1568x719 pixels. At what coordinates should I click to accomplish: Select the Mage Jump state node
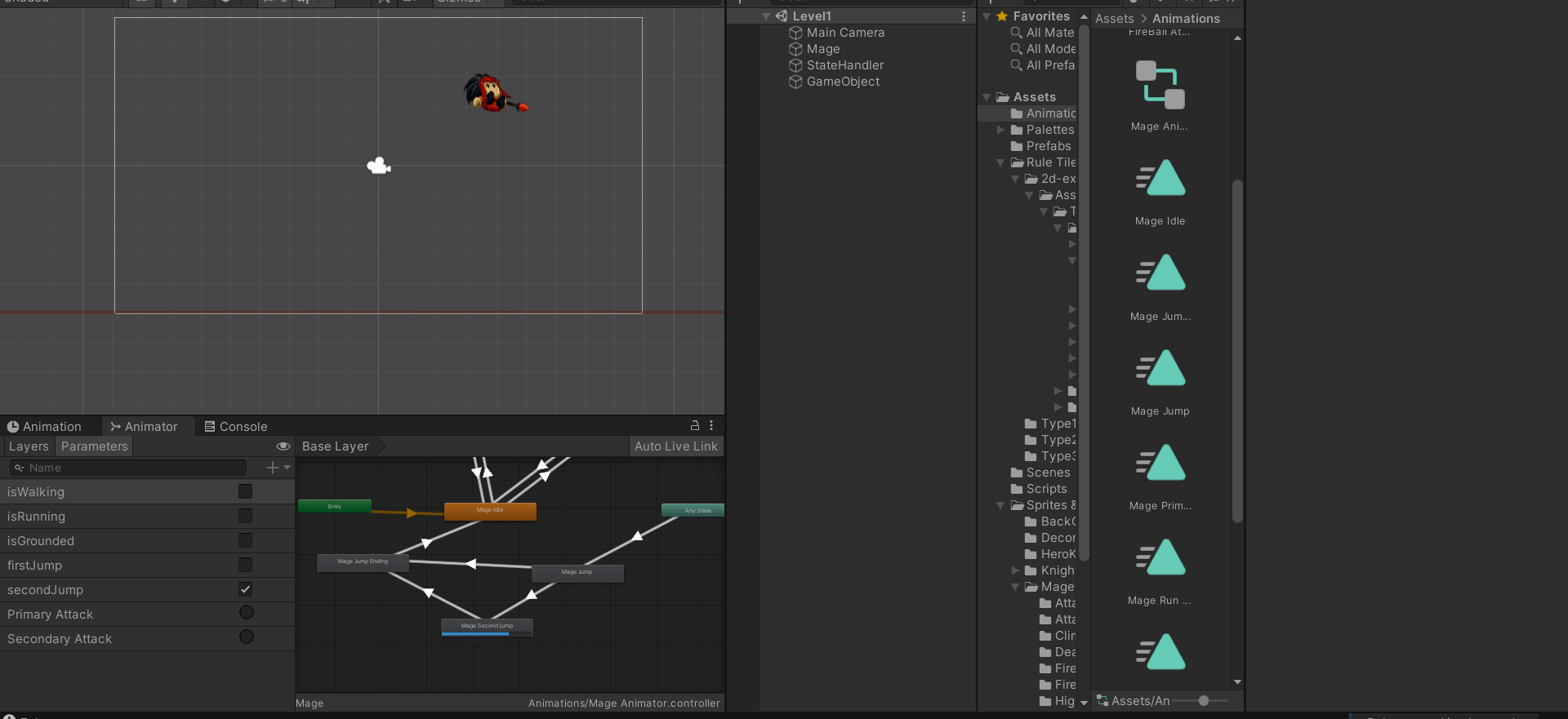(x=577, y=573)
